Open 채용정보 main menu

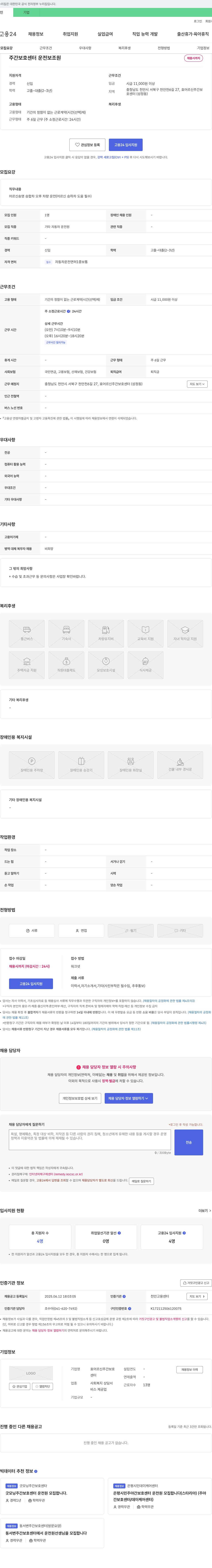(x=36, y=34)
